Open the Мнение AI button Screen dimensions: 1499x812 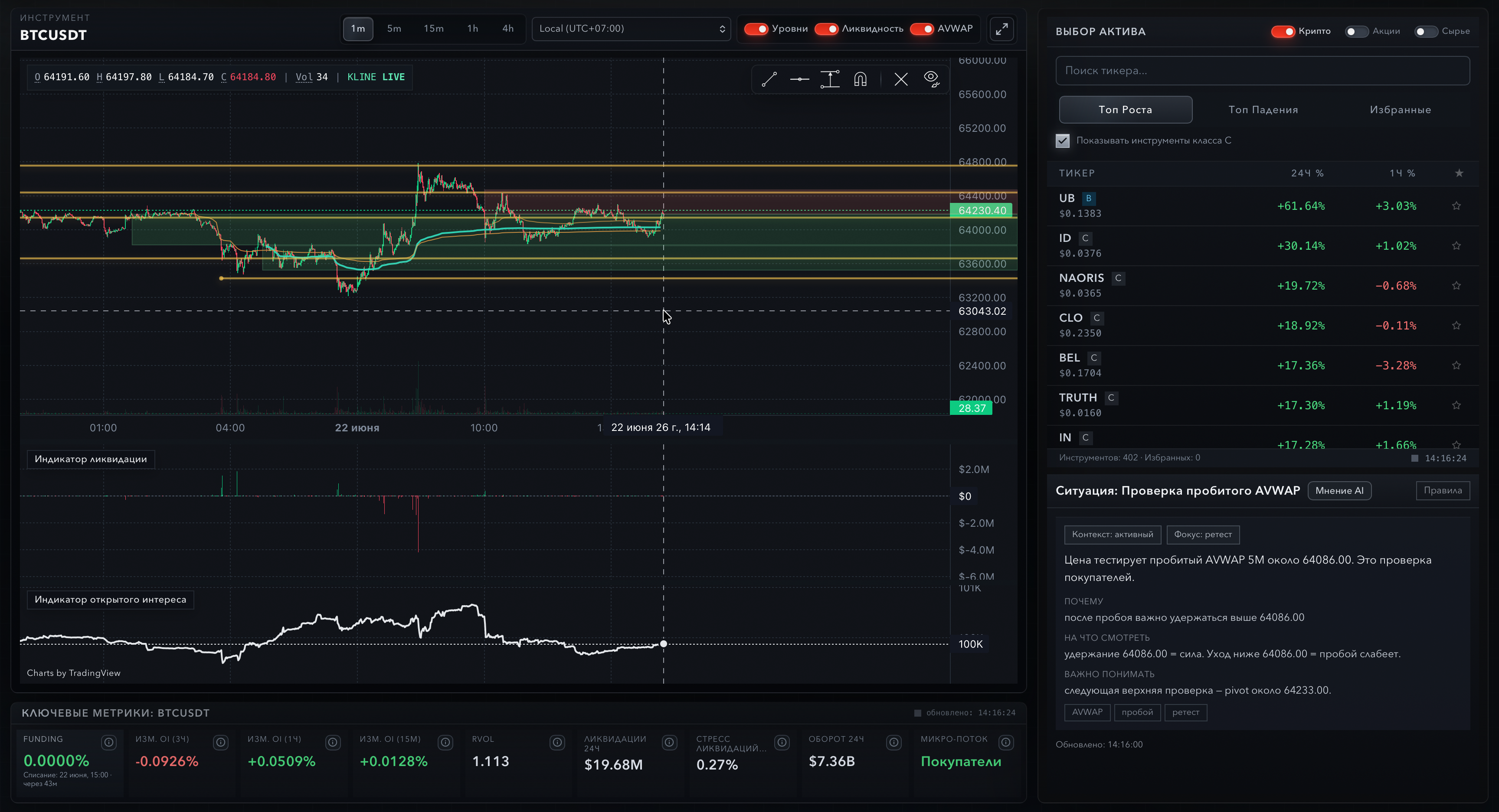pyautogui.click(x=1339, y=490)
